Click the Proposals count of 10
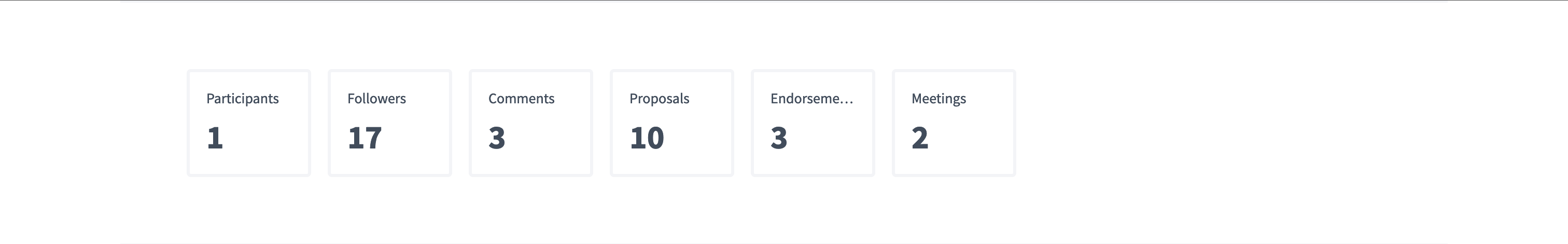The width and height of the screenshot is (1568, 244). click(647, 138)
